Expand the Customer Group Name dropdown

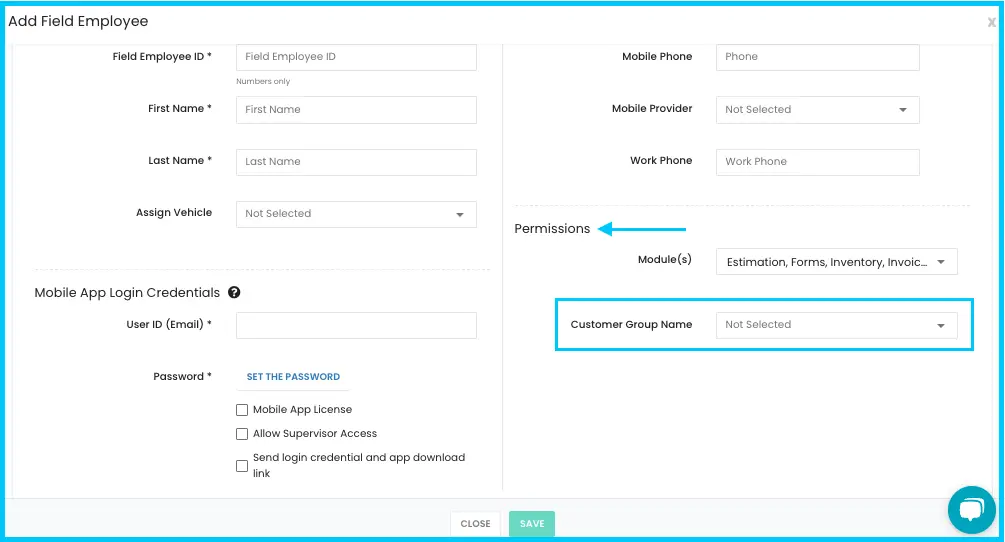tap(836, 325)
